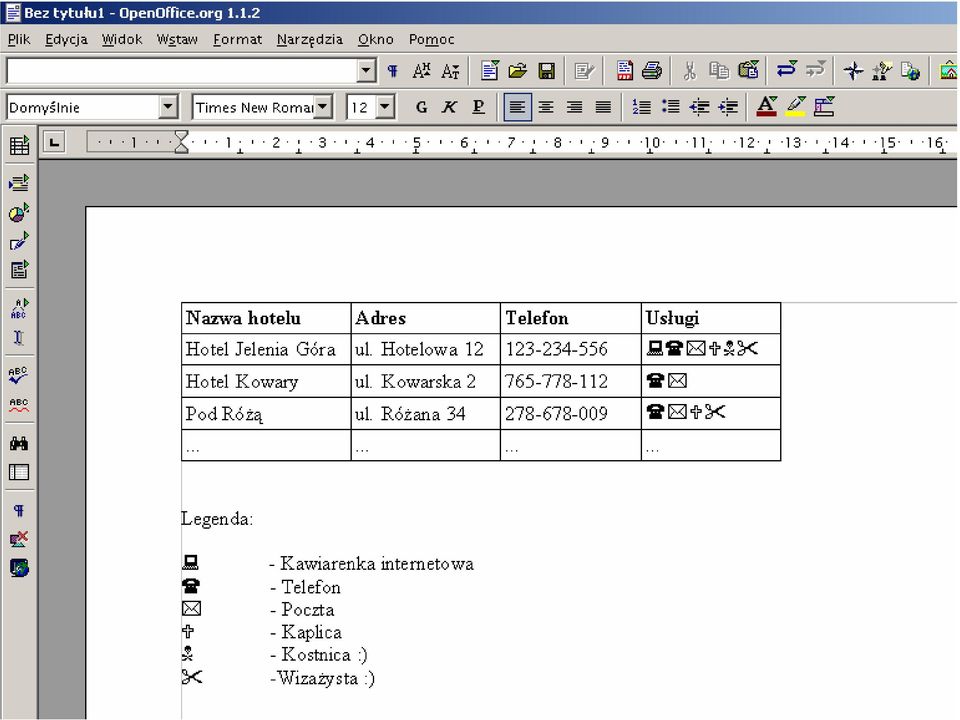The width and height of the screenshot is (960, 720).
Task: Click the Hotel Kowary table cell
Action: (x=266, y=381)
